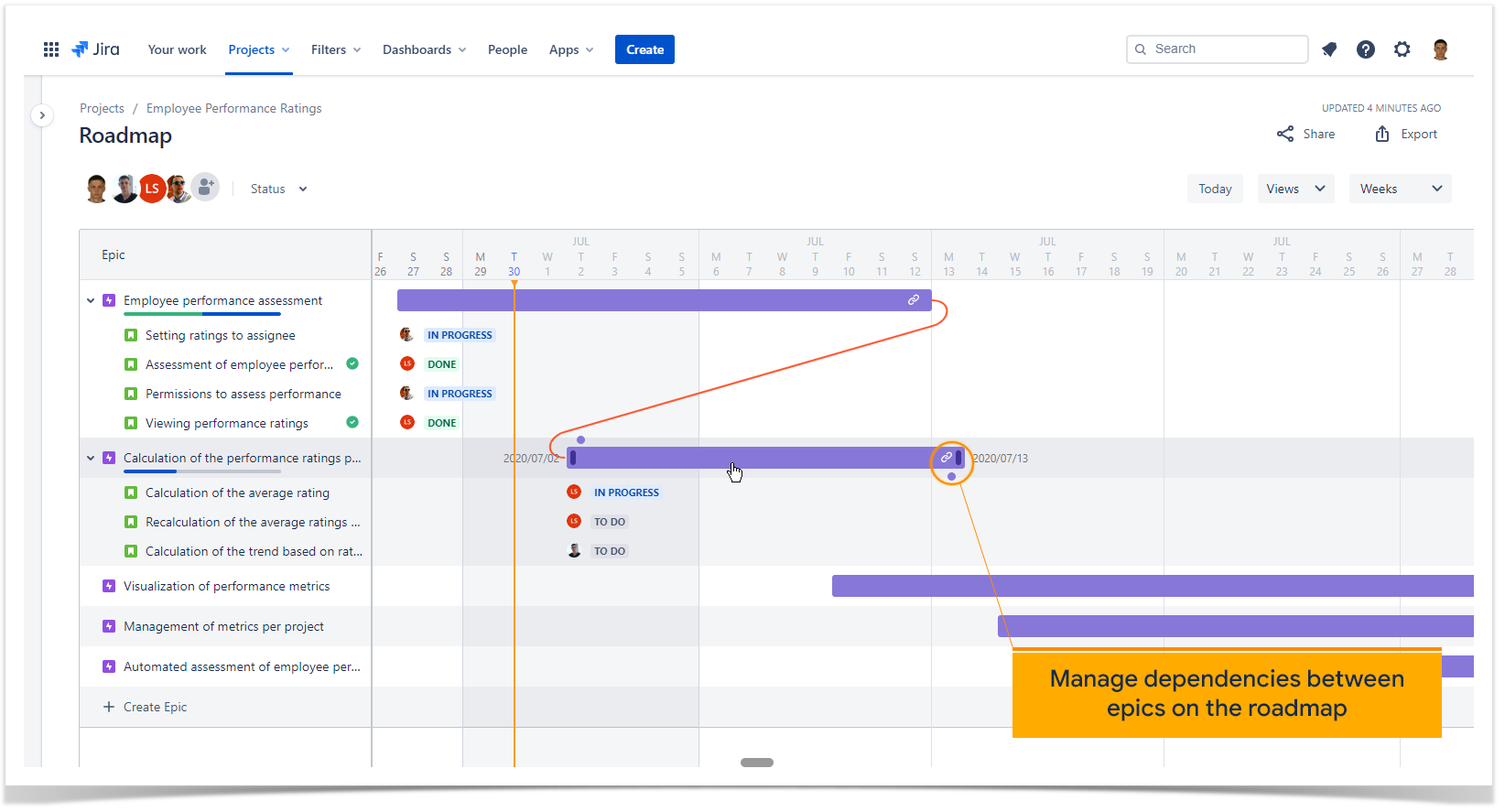The width and height of the screenshot is (1505, 812).
Task: Open Permissions to assess performance issue
Action: pos(243,394)
